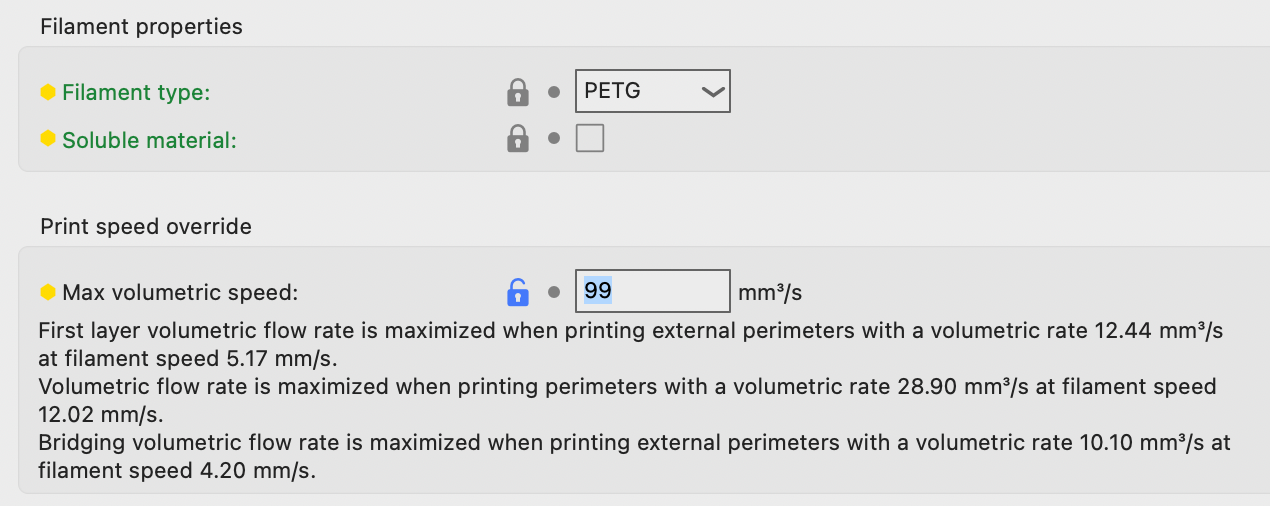Click the green Soluble material label

(149, 140)
